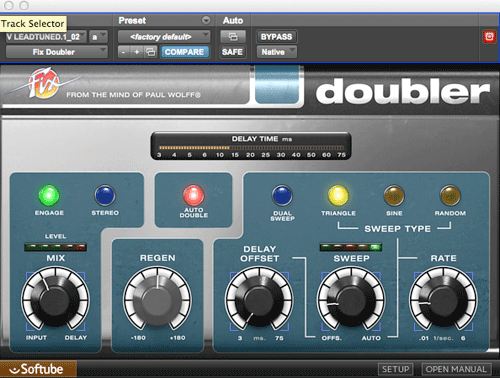
Task: Open the Preset menu round arrow icon
Action: [x=206, y=20]
